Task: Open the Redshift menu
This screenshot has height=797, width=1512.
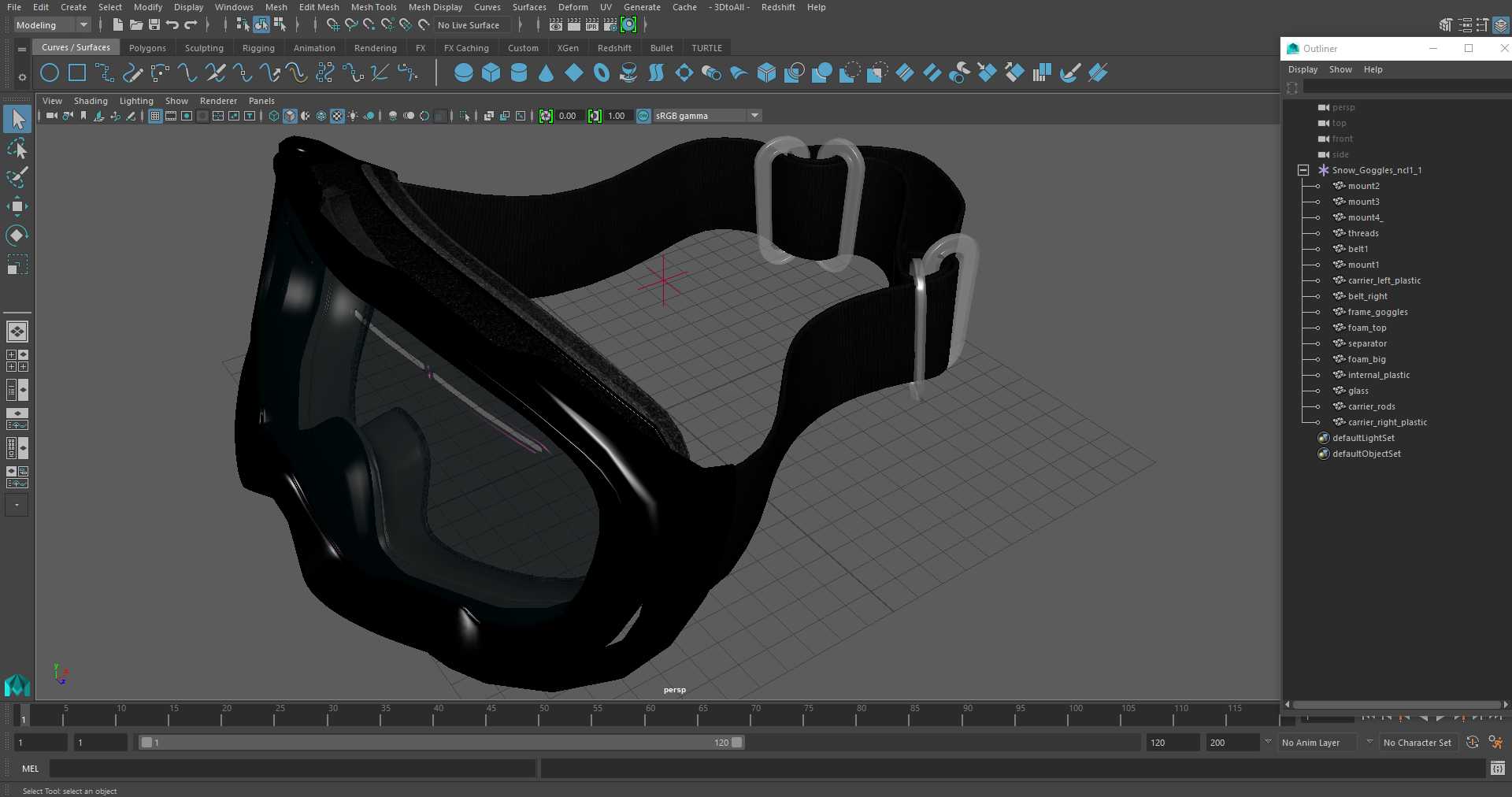Action: pyautogui.click(x=778, y=7)
